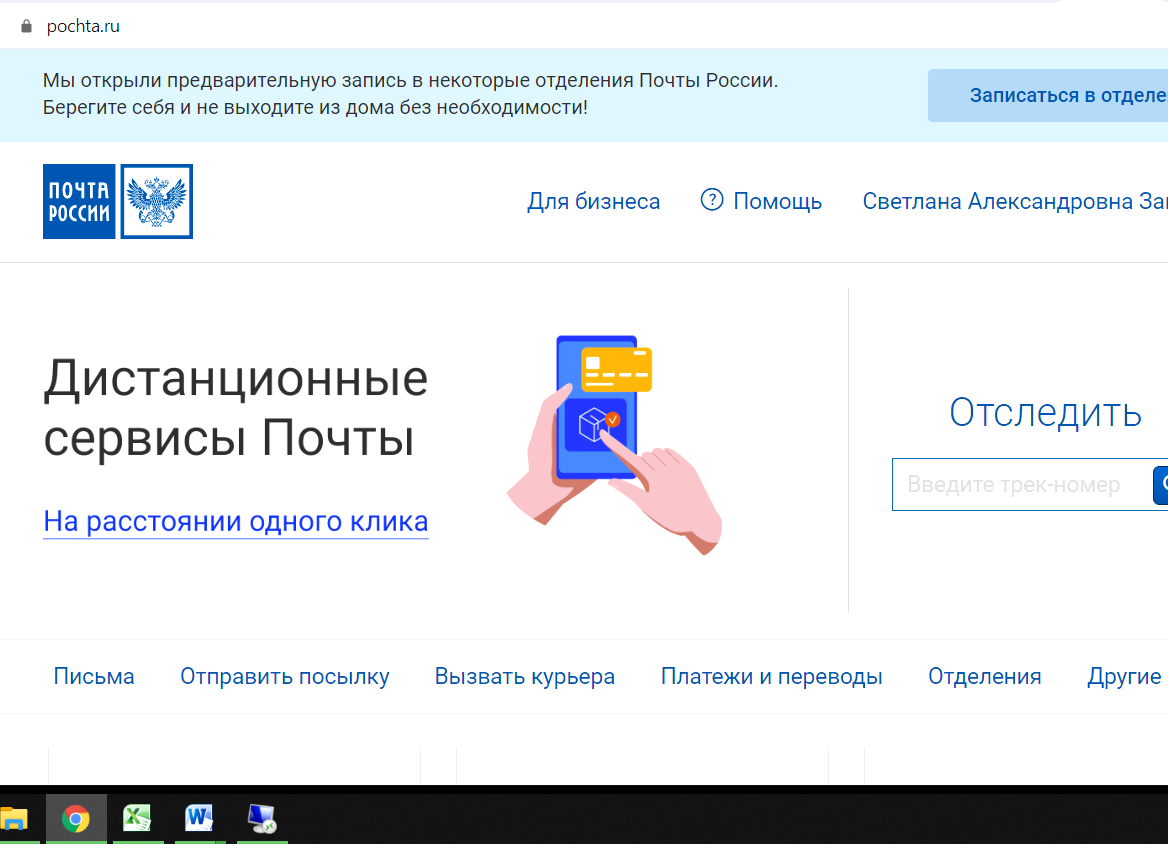Select Платежи и переводы menu item
This screenshot has width=1168, height=844.
(772, 676)
